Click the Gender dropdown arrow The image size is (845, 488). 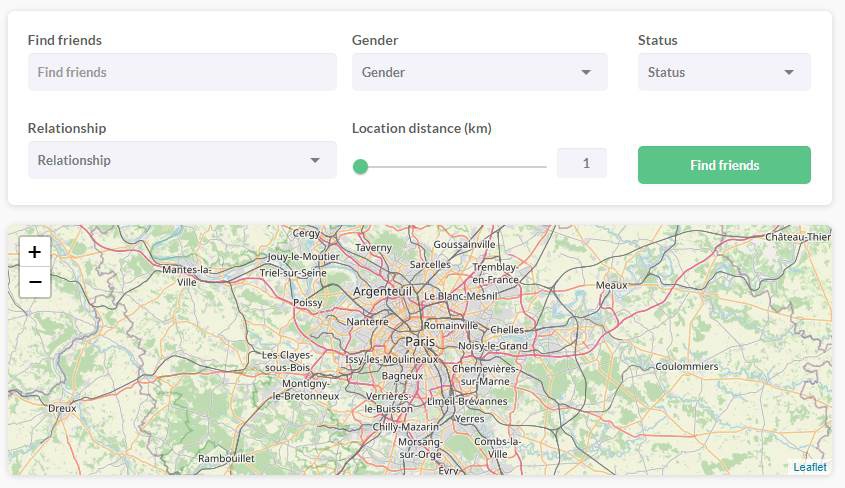pyautogui.click(x=586, y=72)
